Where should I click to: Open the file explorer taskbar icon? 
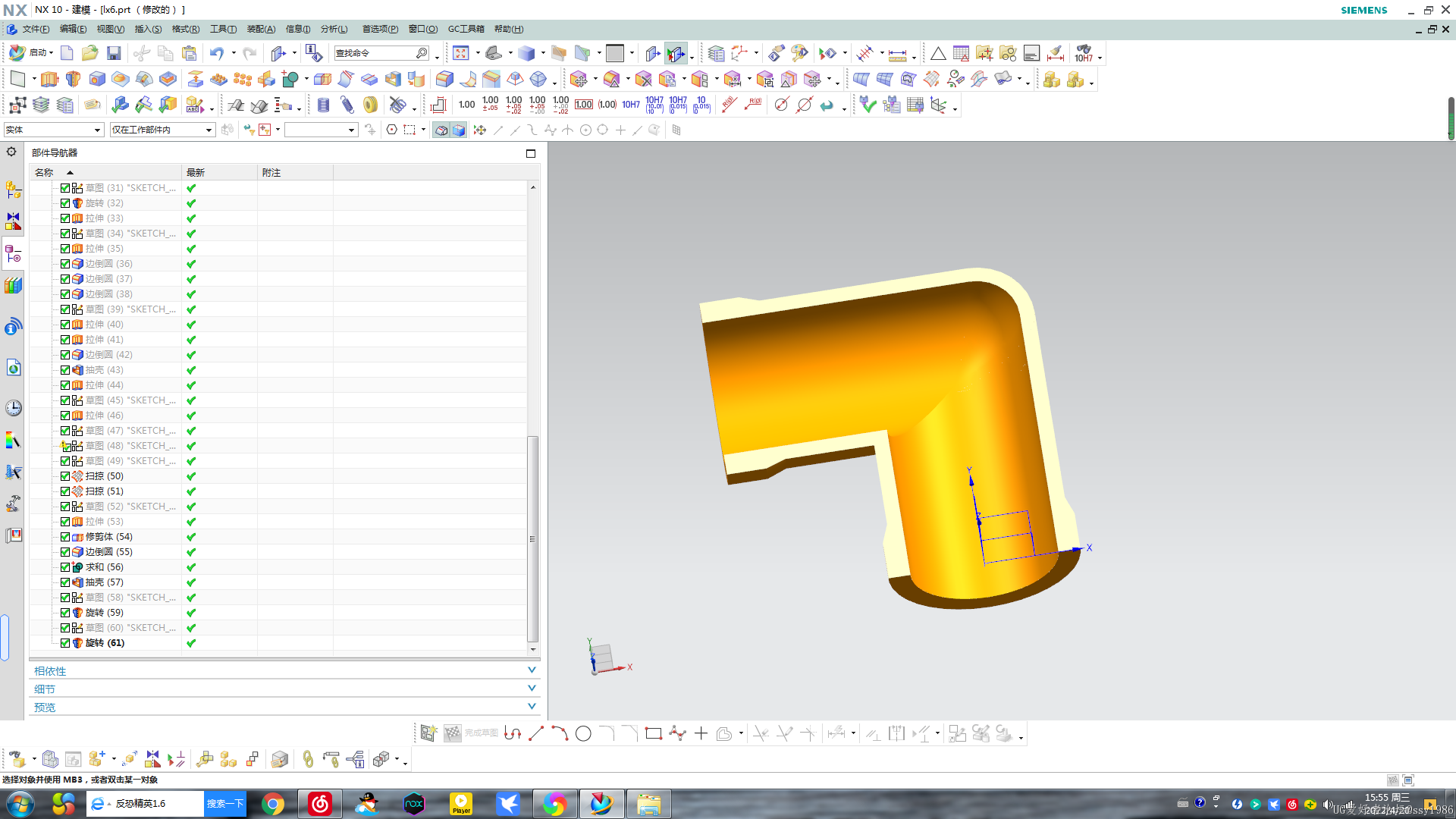click(x=649, y=804)
